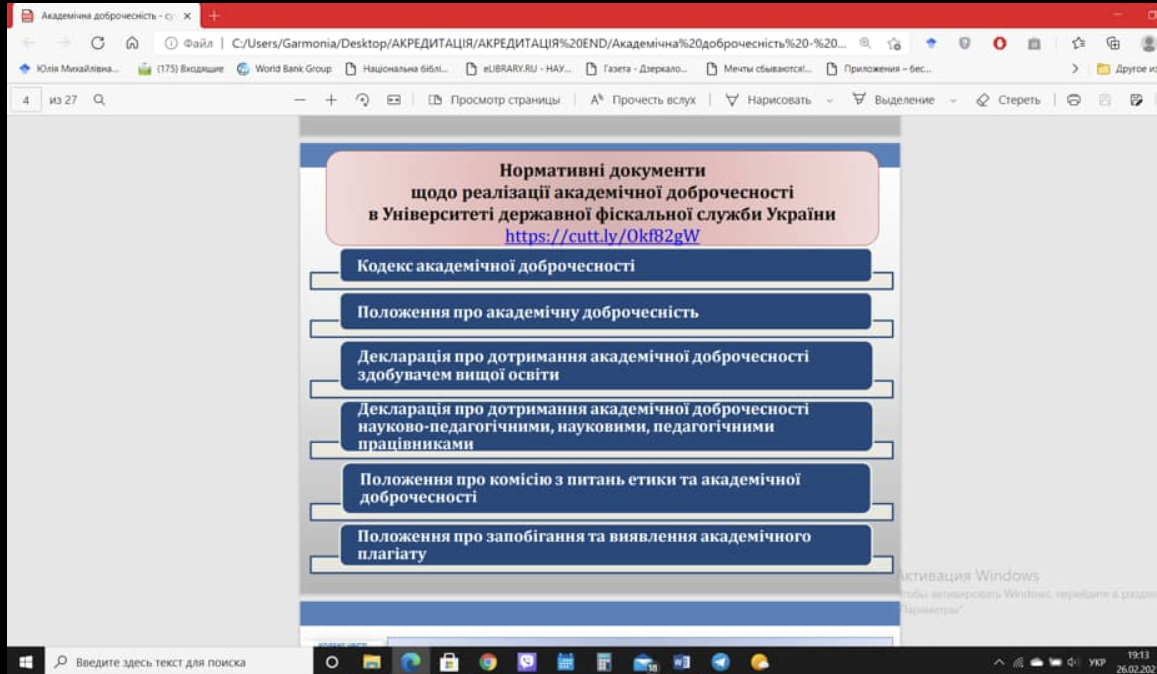The width and height of the screenshot is (1157, 674).
Task: Print the PDF with printer icon
Action: pos(1074,100)
